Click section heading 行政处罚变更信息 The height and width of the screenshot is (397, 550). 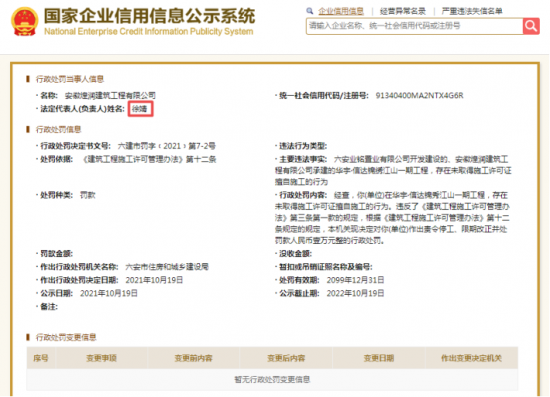click(66, 337)
